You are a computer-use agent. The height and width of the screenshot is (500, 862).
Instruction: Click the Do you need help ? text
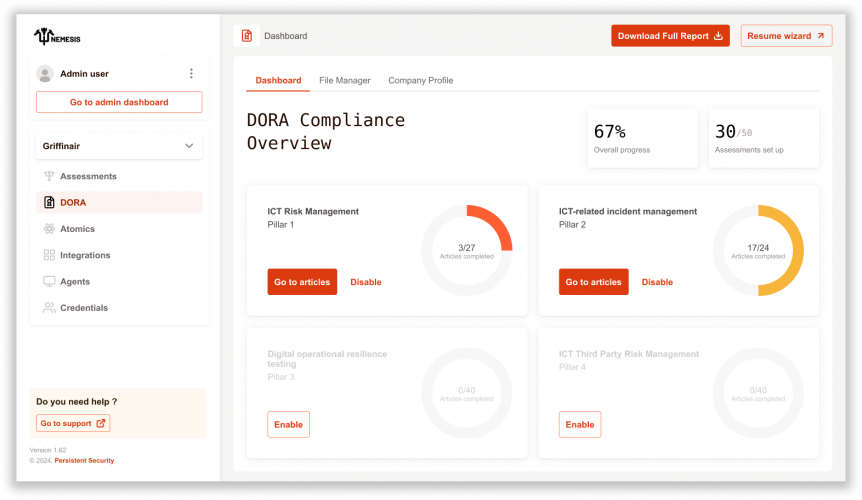(76, 402)
